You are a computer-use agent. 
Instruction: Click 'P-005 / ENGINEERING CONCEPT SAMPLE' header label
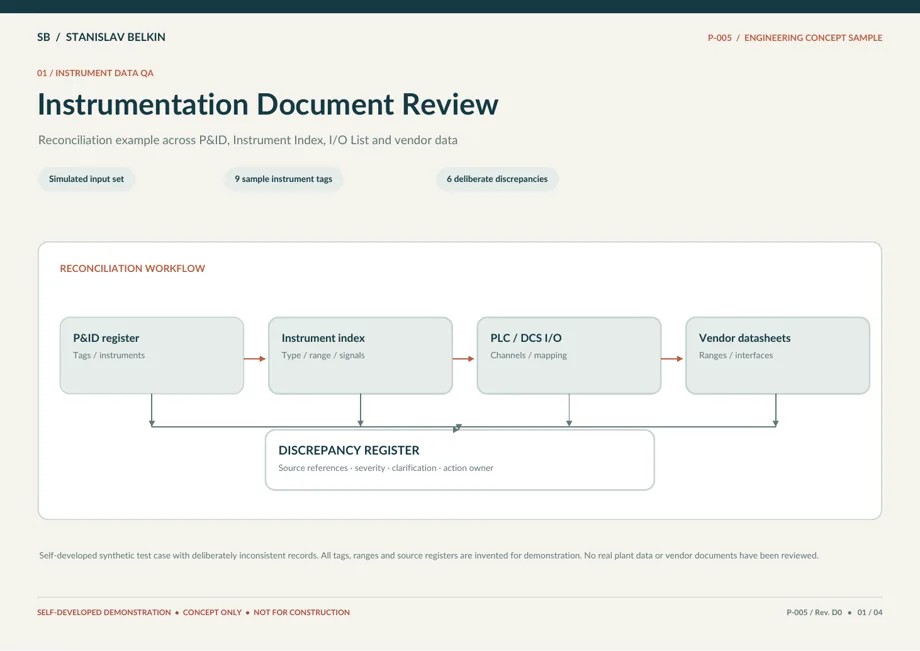tap(795, 38)
